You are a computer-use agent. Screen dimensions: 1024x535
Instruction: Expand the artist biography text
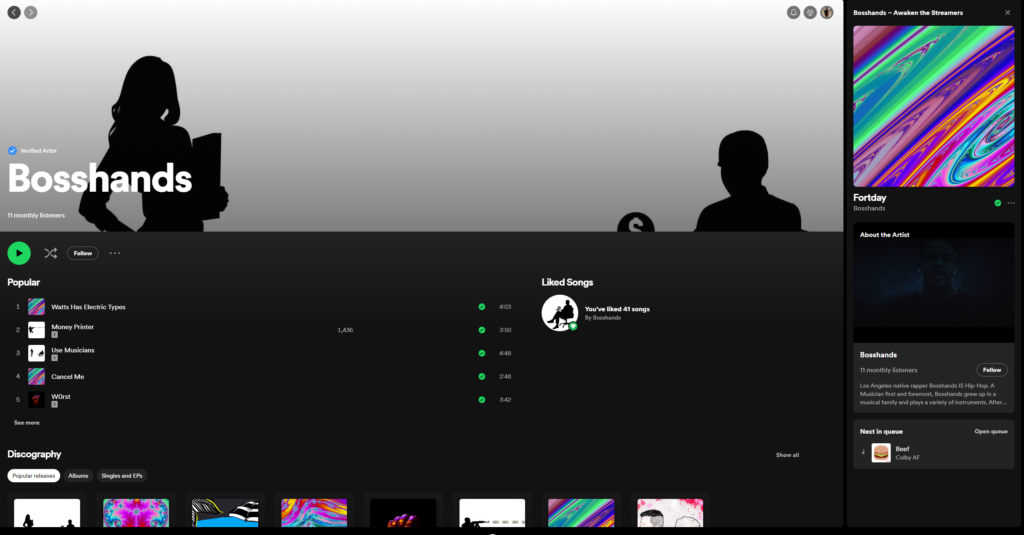tap(934, 394)
